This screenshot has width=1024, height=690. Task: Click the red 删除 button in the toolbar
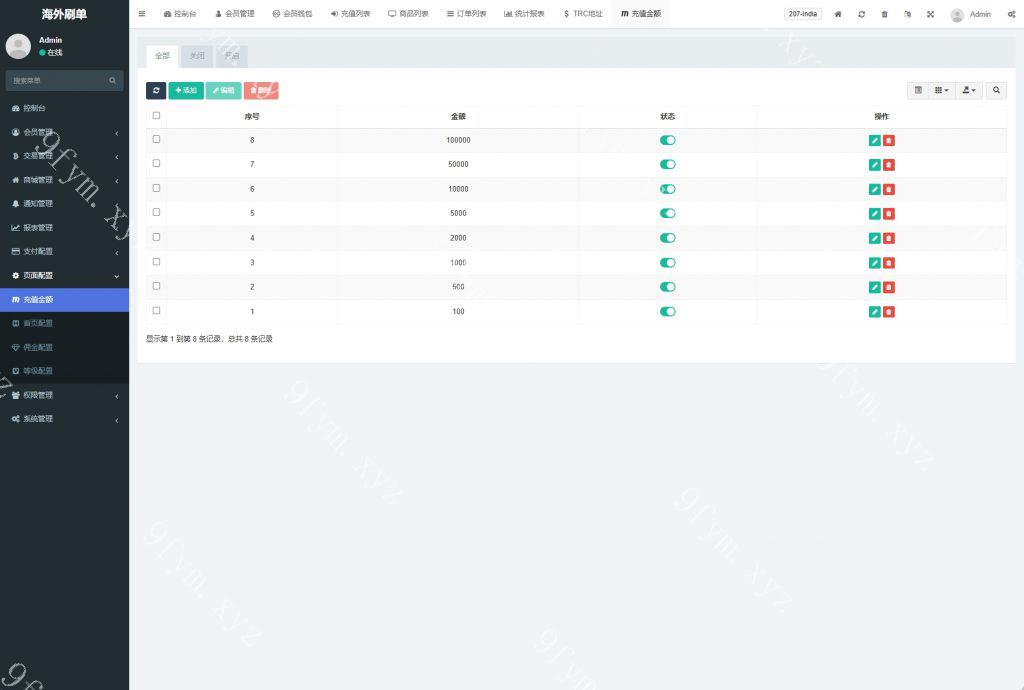pos(261,91)
